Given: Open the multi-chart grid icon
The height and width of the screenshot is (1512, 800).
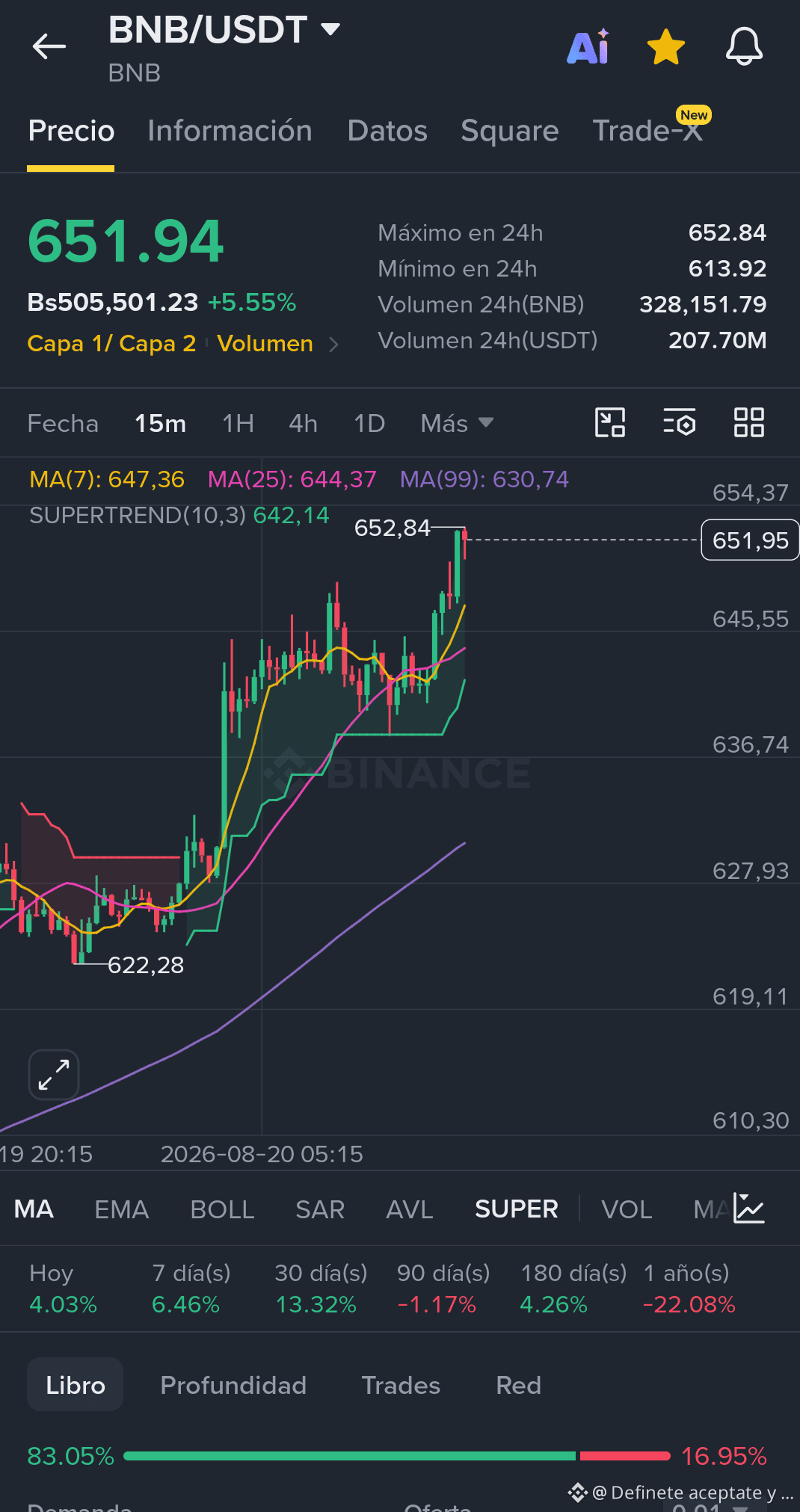Looking at the screenshot, I should (x=748, y=422).
